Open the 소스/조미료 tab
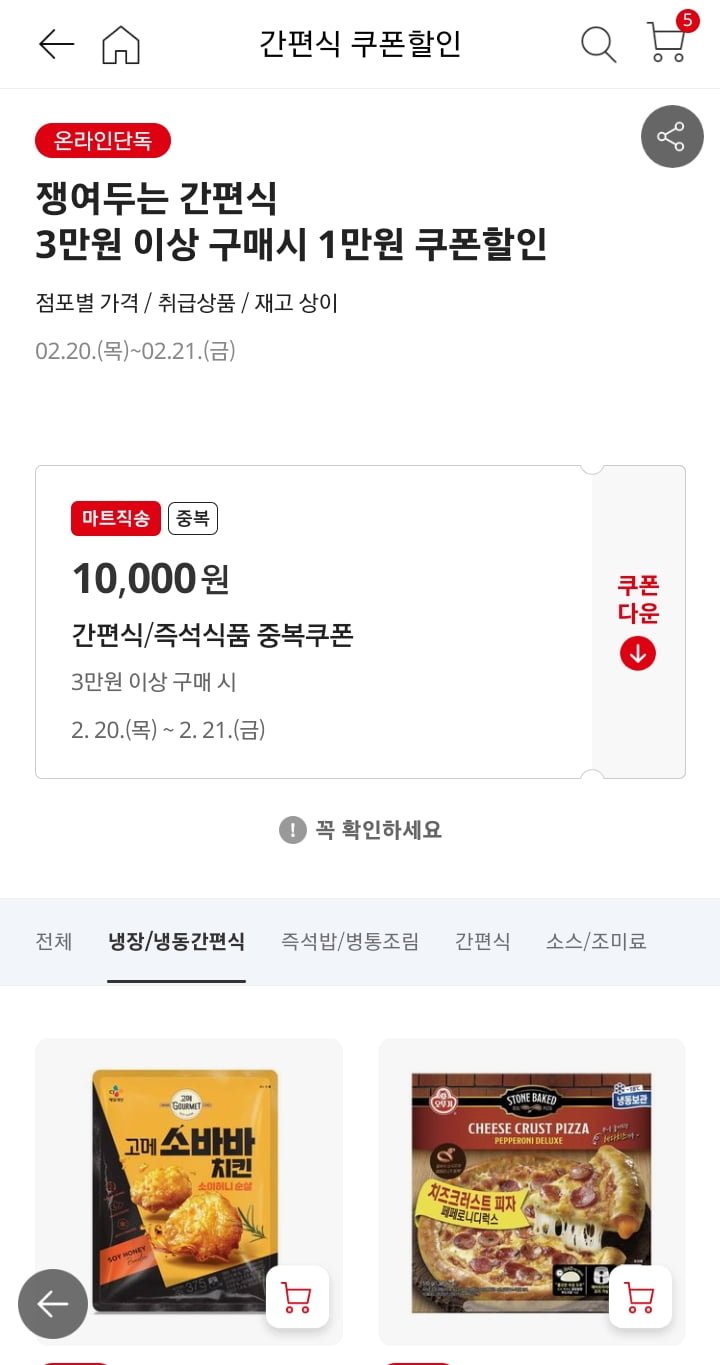 point(596,941)
